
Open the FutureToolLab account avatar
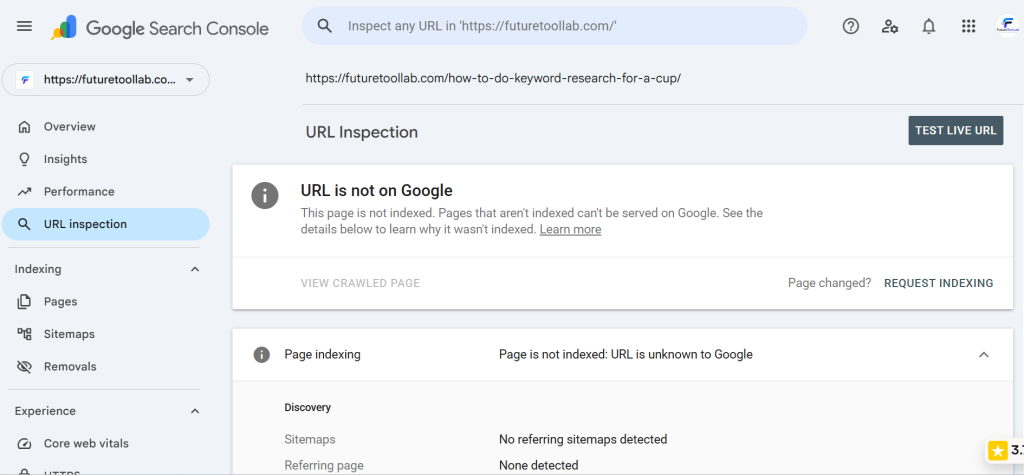(x=1008, y=26)
